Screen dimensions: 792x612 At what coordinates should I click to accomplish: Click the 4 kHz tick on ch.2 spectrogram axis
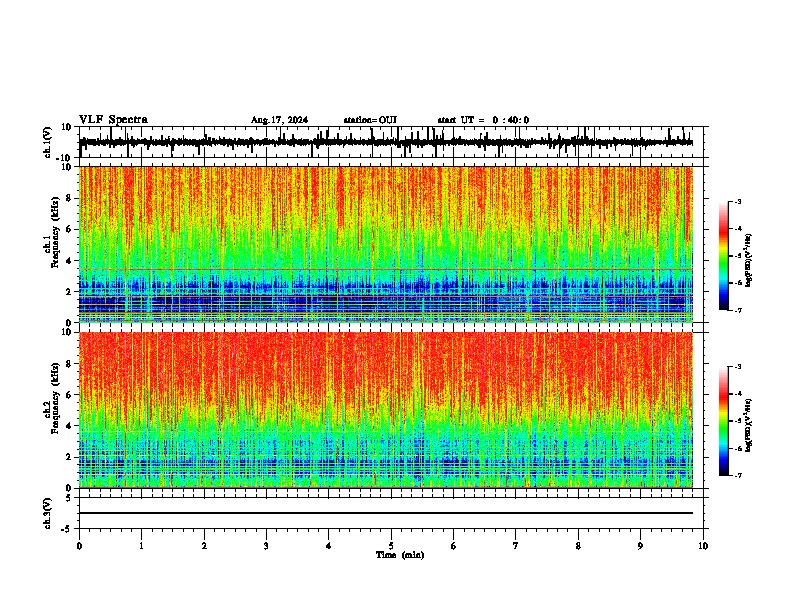click(70, 426)
